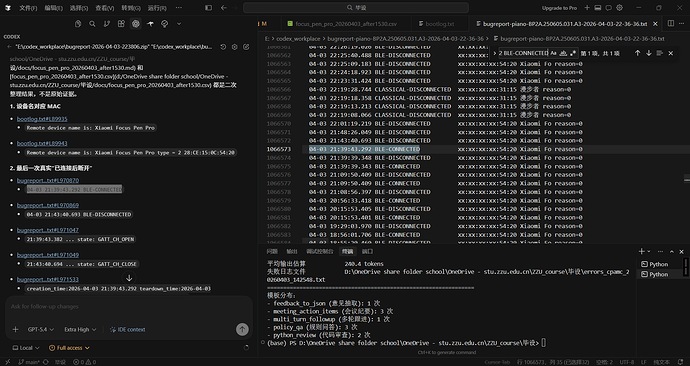
Task: Send the Codex message
Action: pos(242,329)
